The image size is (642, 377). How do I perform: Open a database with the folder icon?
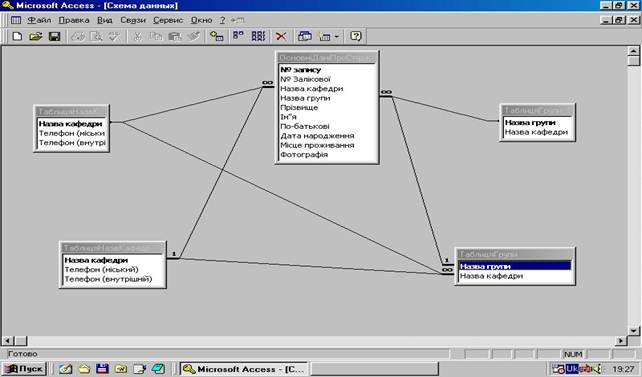click(x=36, y=36)
